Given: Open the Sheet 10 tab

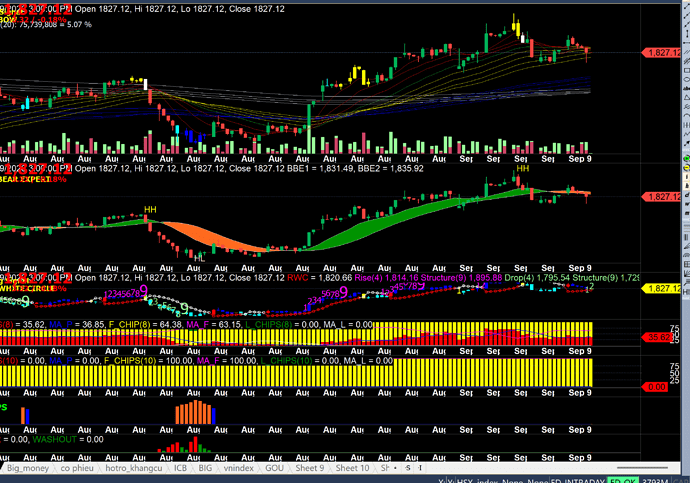Looking at the screenshot, I should click(352, 468).
